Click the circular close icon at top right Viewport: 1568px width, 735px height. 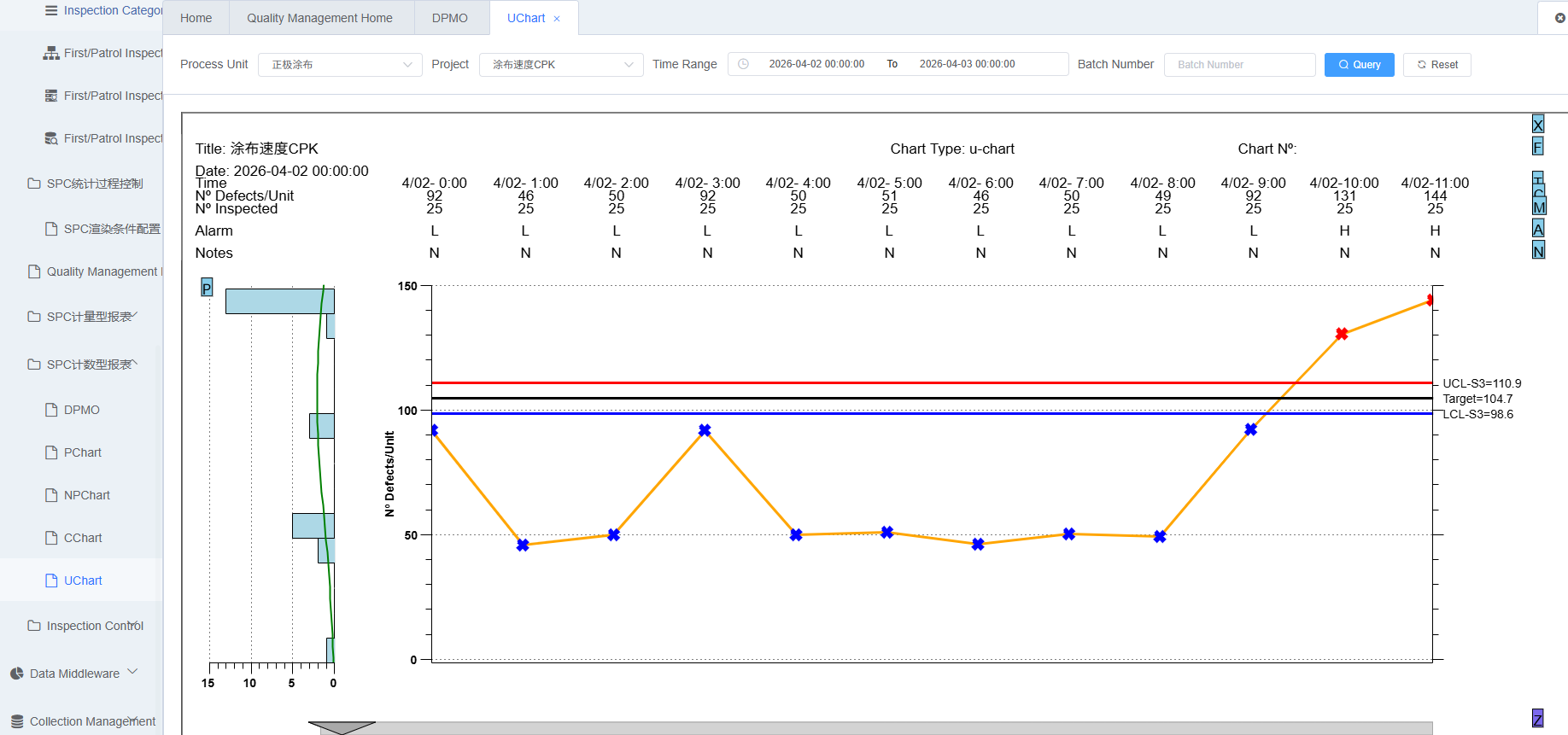click(1560, 18)
